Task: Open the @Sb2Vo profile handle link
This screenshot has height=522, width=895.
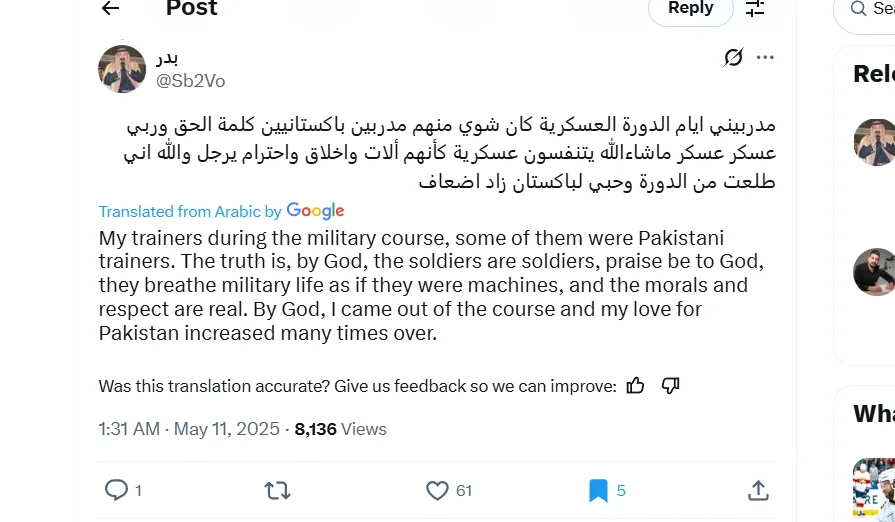Action: 190,81
